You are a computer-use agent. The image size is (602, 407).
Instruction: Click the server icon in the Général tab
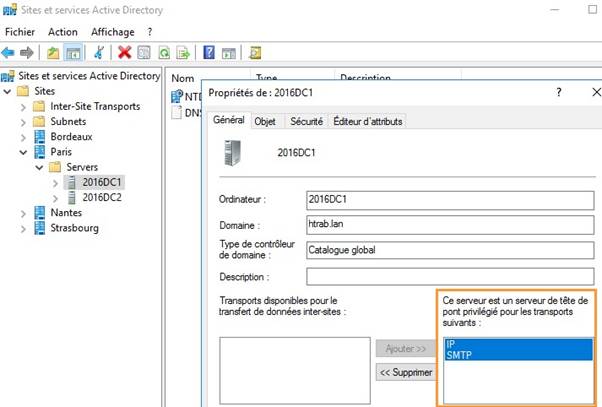(233, 153)
